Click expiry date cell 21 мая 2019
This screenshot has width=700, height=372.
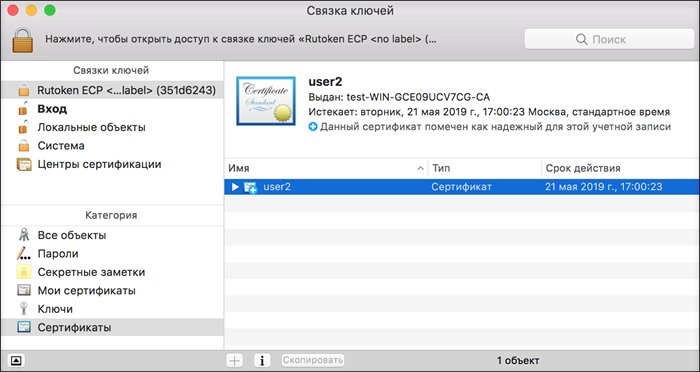pos(604,187)
